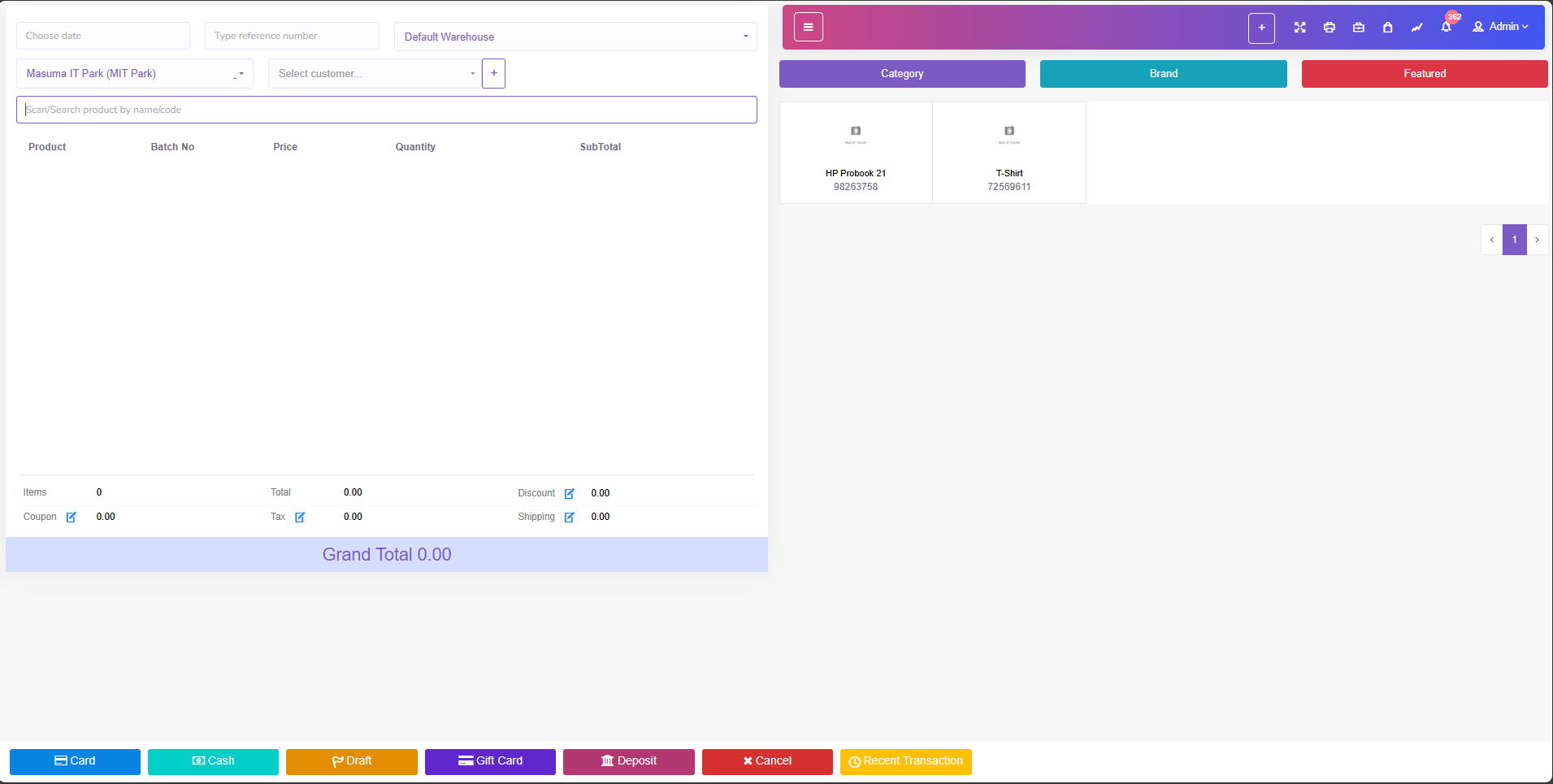Click the chart line icon in header
Viewport: 1553px width, 784px height.
(x=1416, y=28)
